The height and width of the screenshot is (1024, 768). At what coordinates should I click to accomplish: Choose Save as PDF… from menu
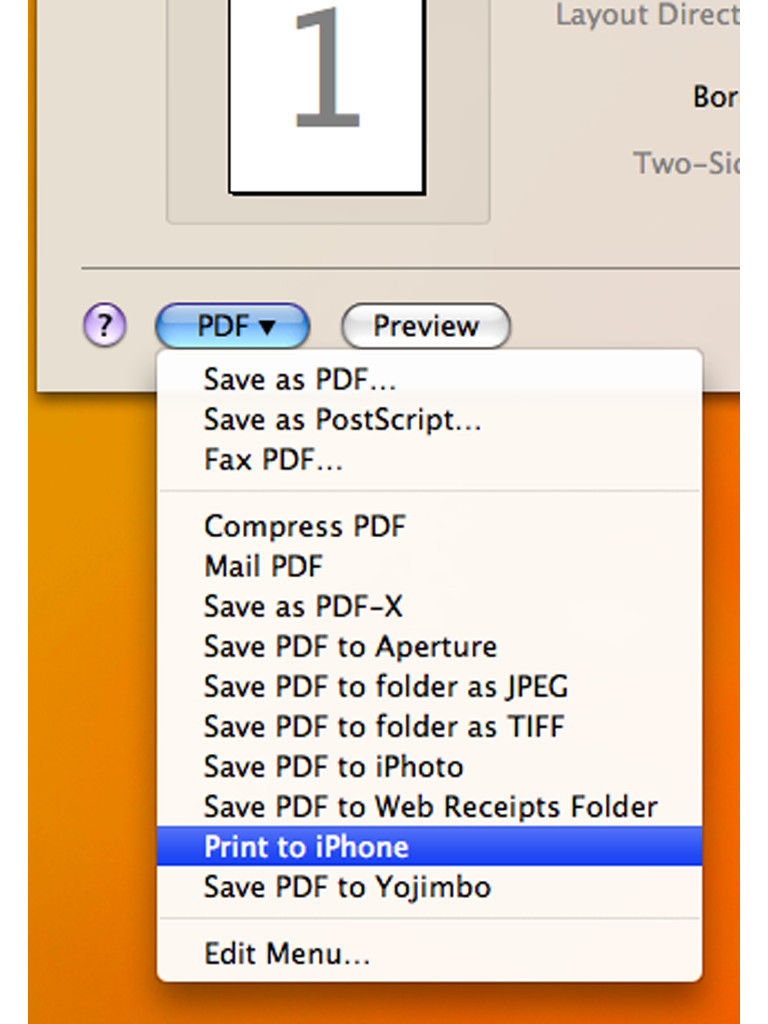430,379
